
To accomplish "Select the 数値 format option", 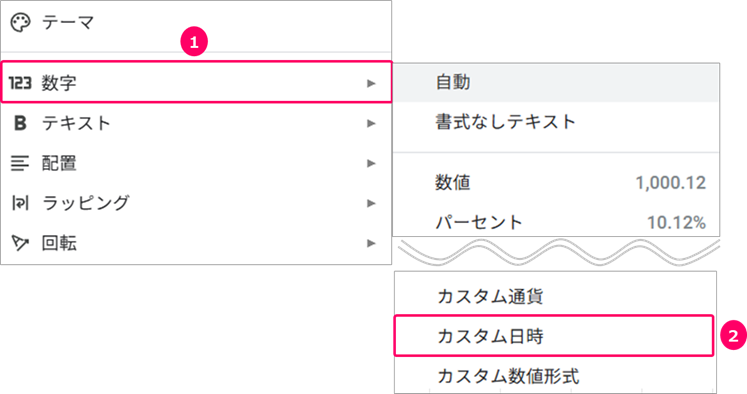I will 556,182.
